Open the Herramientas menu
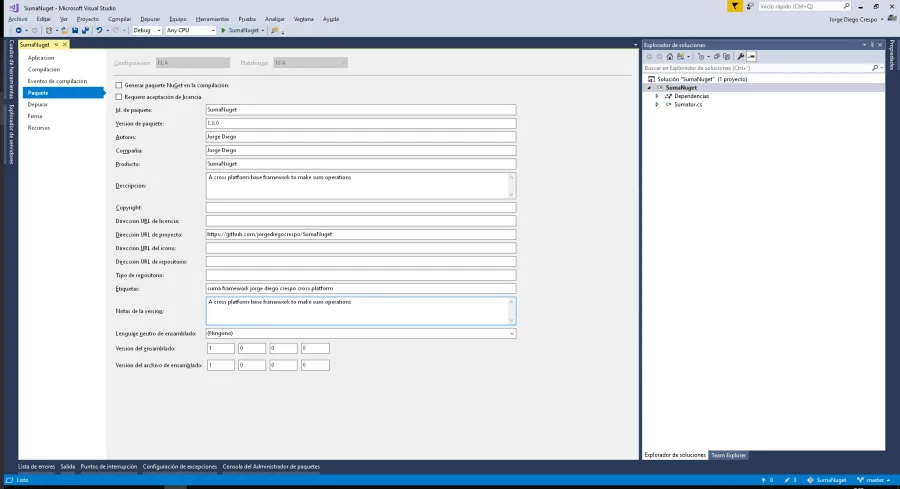The height and width of the screenshot is (489, 900). (x=212, y=19)
